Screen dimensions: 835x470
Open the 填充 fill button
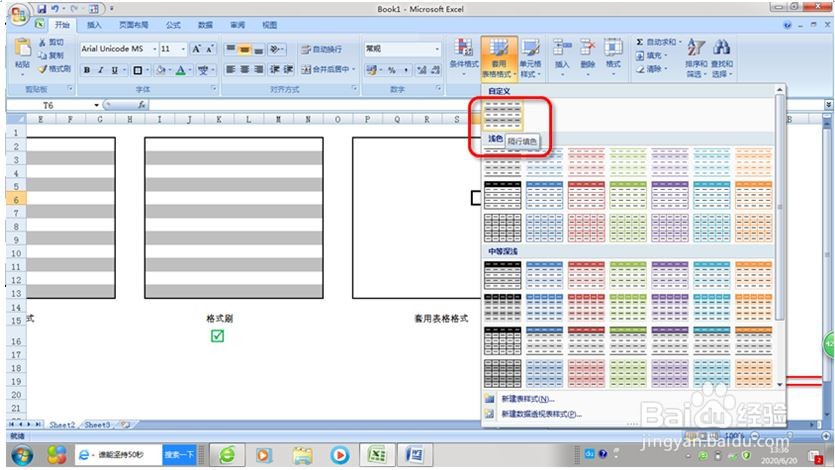click(x=650, y=55)
